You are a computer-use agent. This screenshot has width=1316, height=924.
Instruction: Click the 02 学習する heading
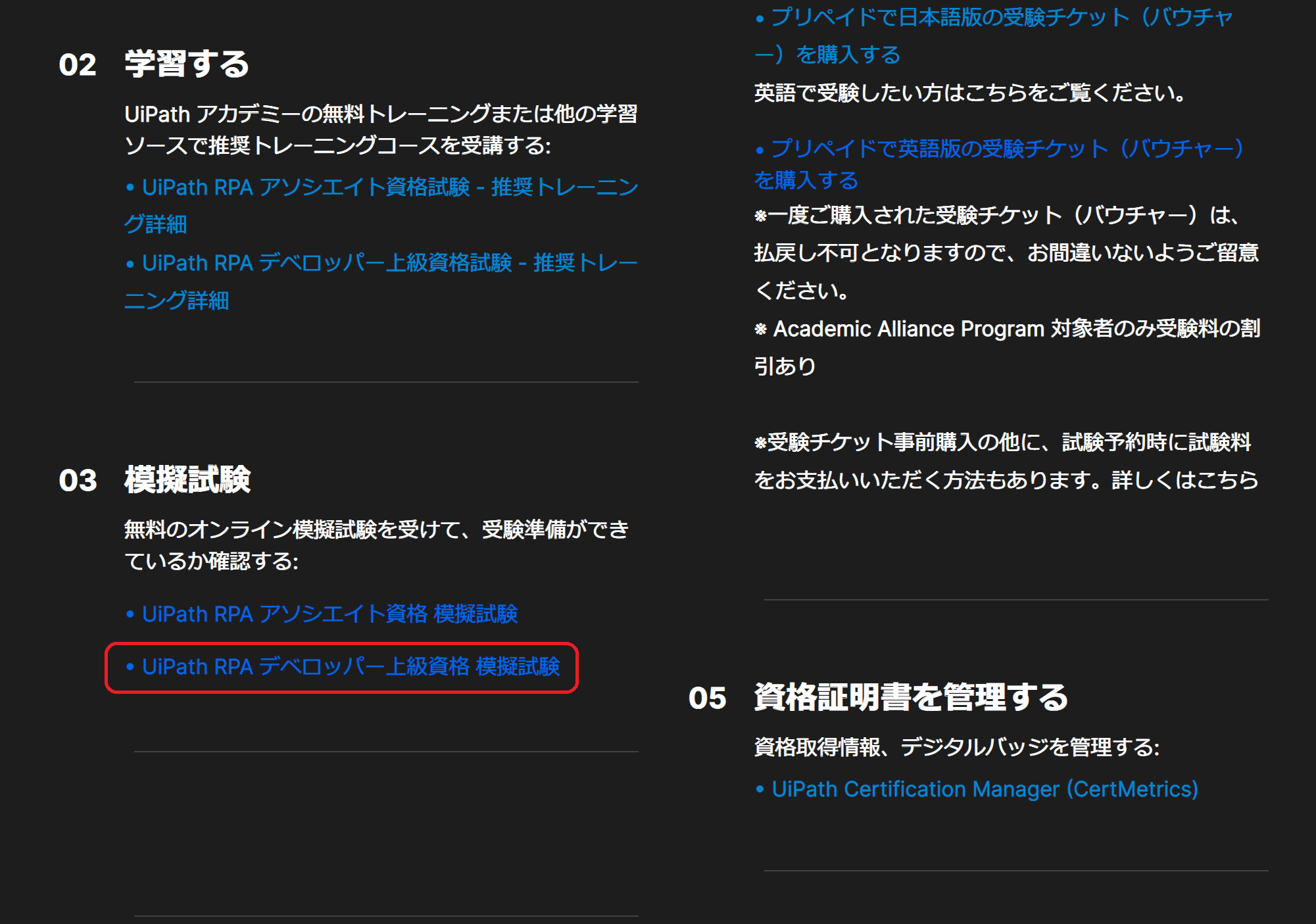[x=154, y=64]
